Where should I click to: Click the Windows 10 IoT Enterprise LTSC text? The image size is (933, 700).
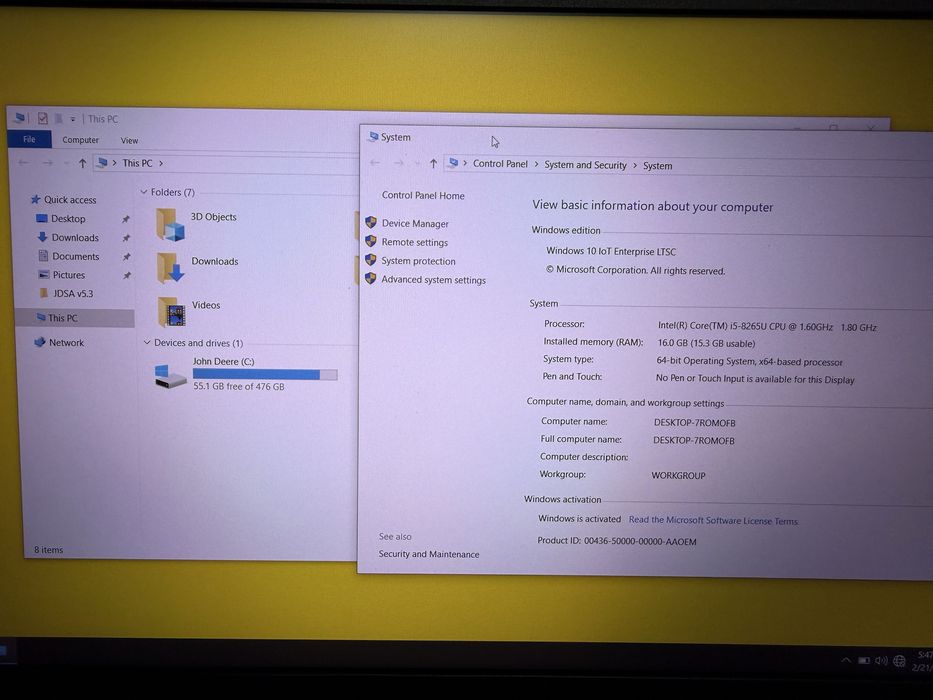click(611, 251)
